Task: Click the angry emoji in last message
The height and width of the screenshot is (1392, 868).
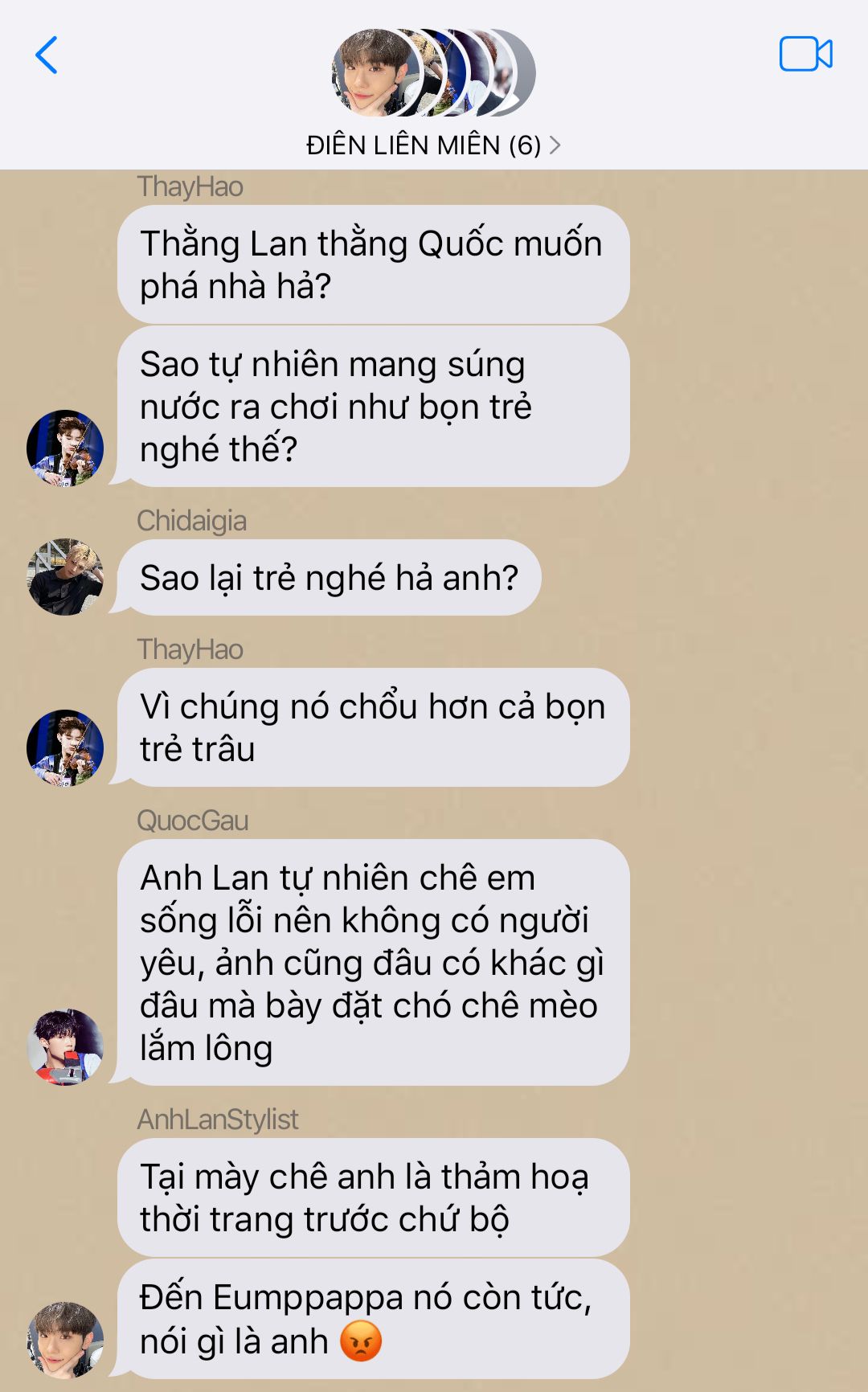Action: [x=361, y=1341]
